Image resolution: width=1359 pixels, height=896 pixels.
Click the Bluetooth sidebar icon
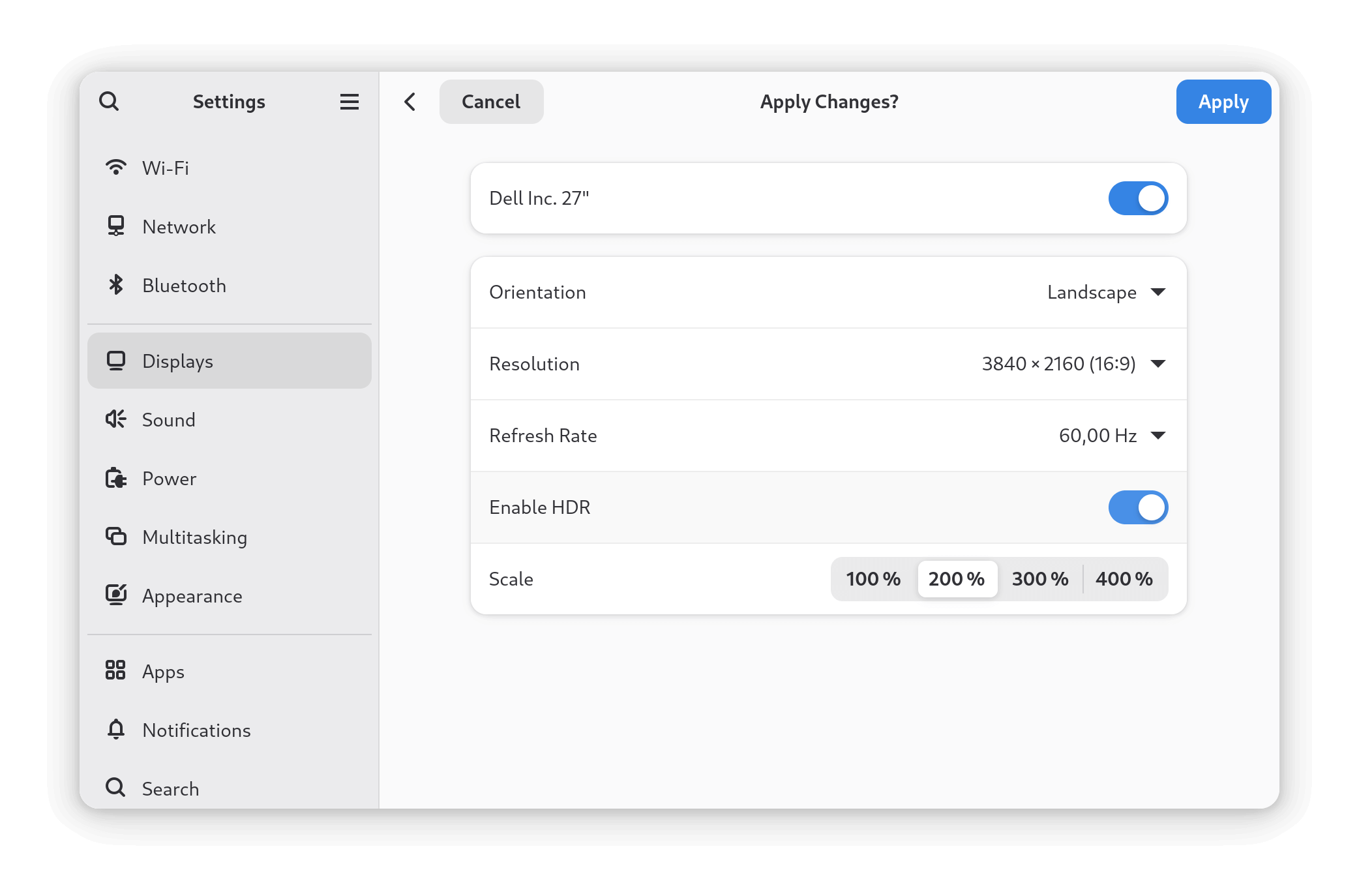tap(116, 285)
